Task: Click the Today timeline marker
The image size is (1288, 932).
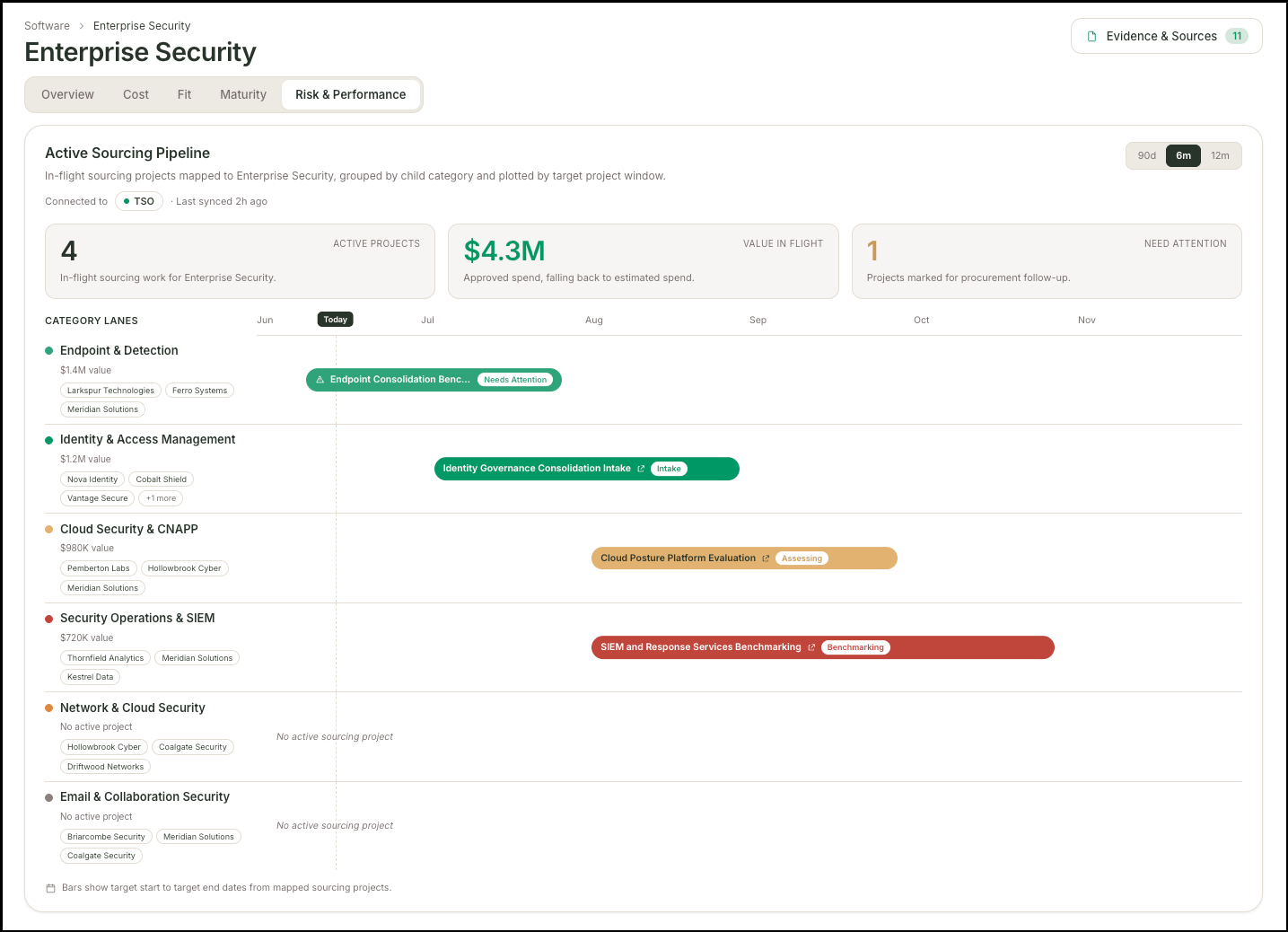Action: point(336,320)
